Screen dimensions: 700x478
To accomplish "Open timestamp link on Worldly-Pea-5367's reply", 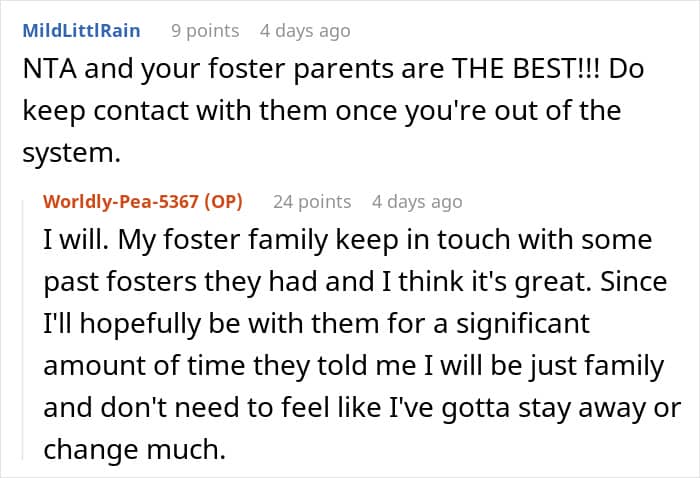I will click(x=417, y=202).
